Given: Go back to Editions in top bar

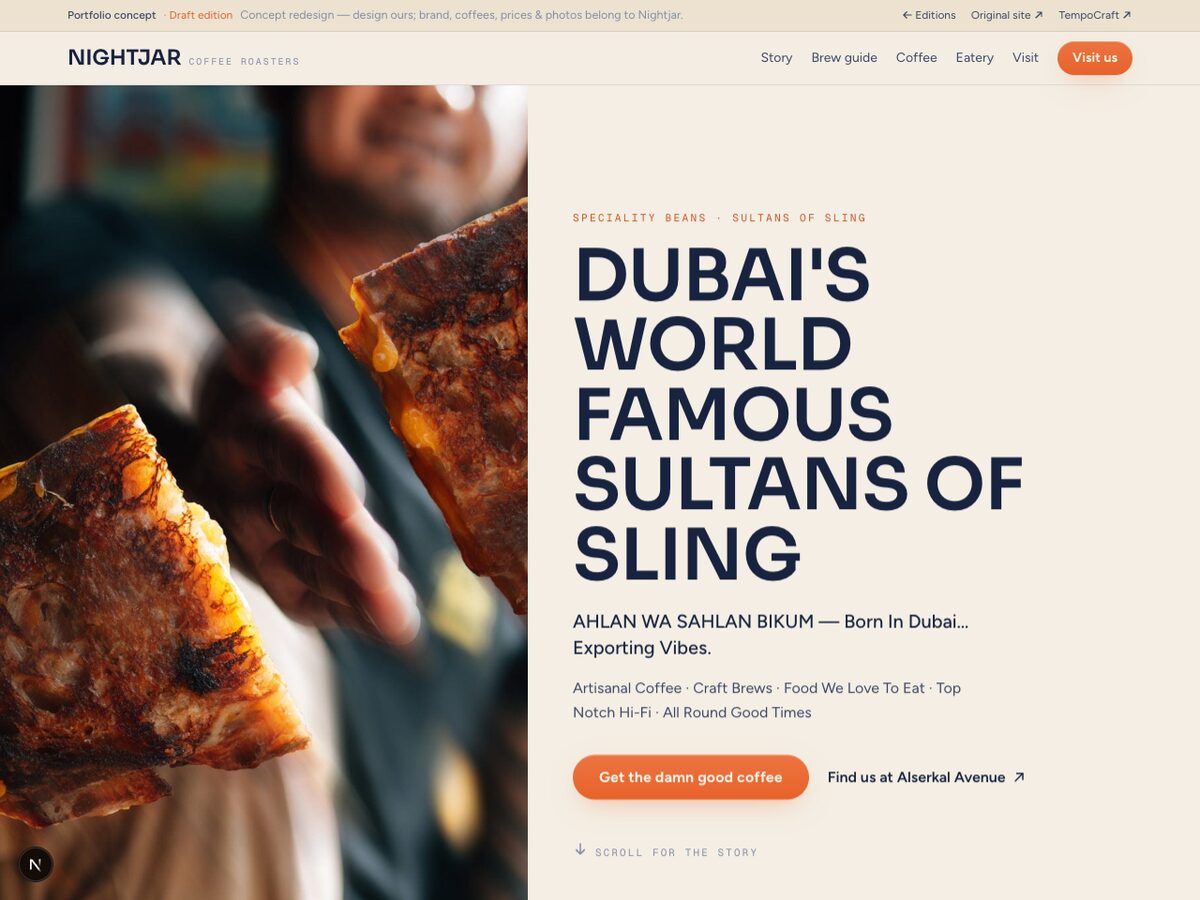Looking at the screenshot, I should pyautogui.click(x=929, y=15).
